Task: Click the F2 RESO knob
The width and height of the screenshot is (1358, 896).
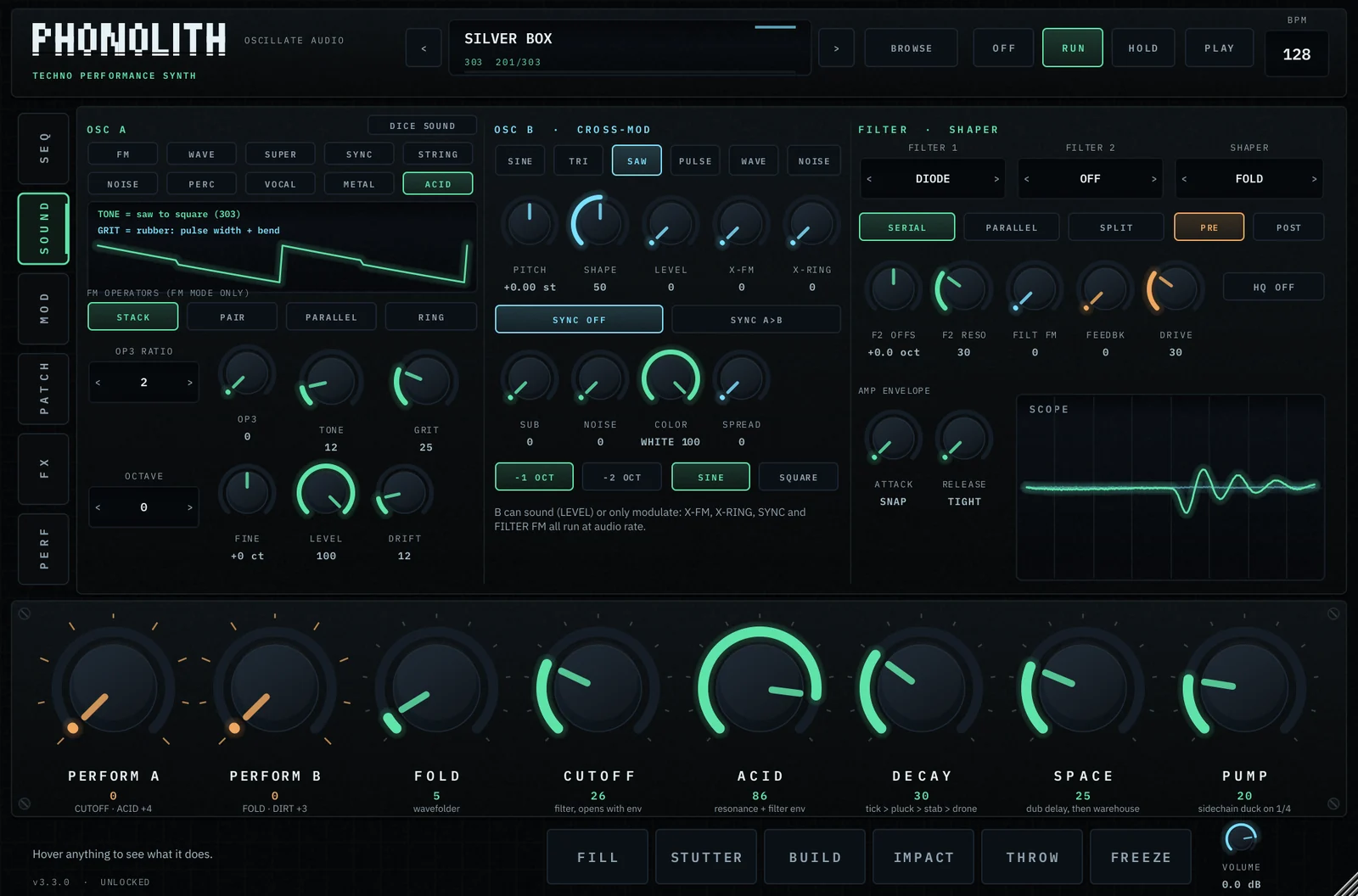Action: coord(963,288)
